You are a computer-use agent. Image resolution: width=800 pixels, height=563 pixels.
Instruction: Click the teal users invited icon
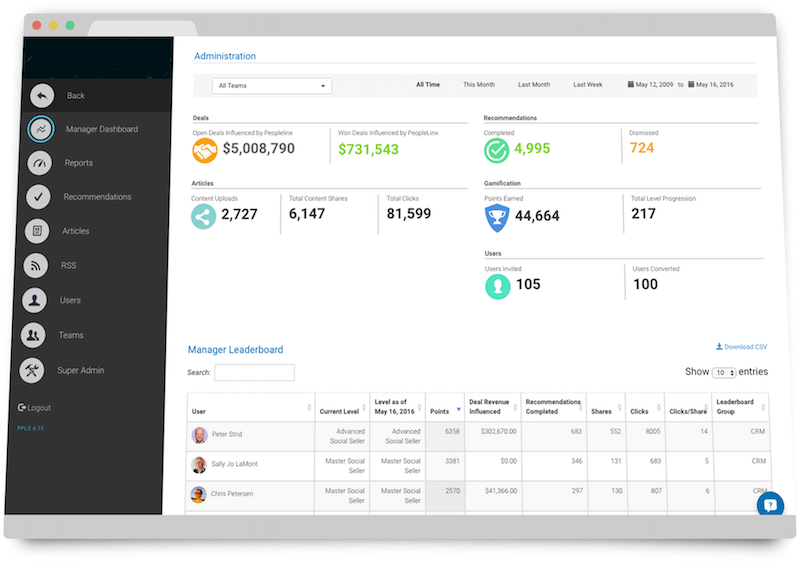click(x=497, y=286)
